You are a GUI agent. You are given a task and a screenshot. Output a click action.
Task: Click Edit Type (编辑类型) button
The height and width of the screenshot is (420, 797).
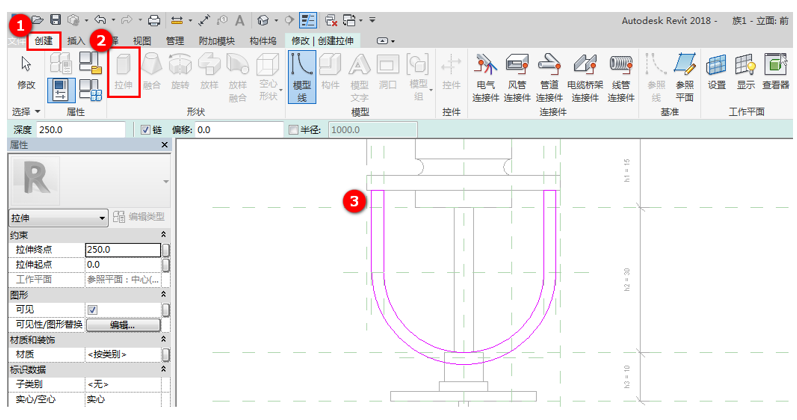pos(139,218)
